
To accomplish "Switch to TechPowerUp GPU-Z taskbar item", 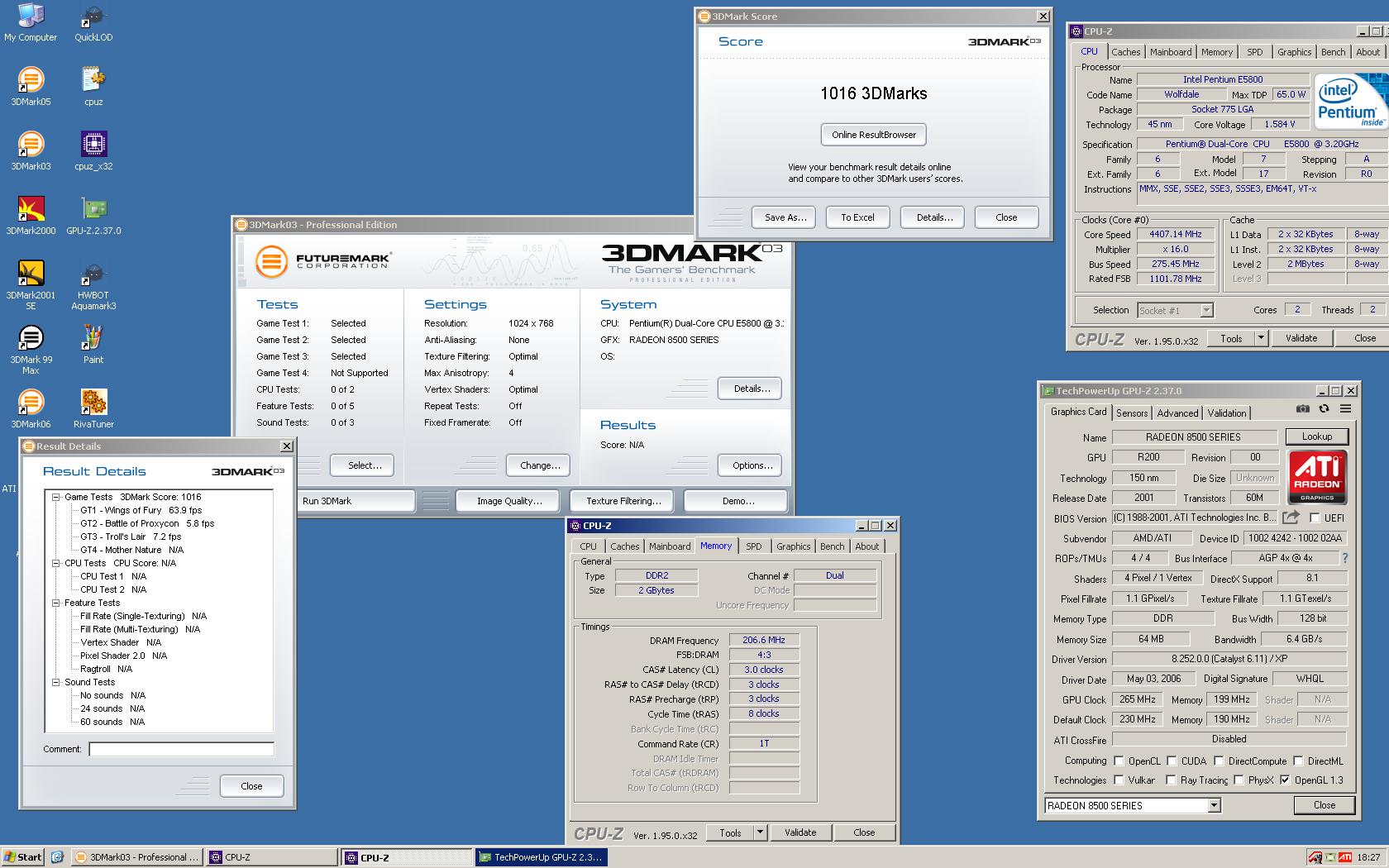I will 542,857.
